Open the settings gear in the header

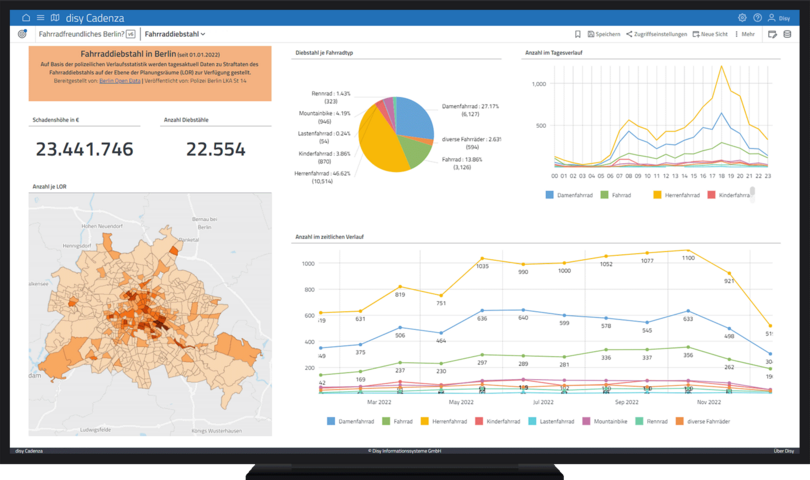pos(742,18)
